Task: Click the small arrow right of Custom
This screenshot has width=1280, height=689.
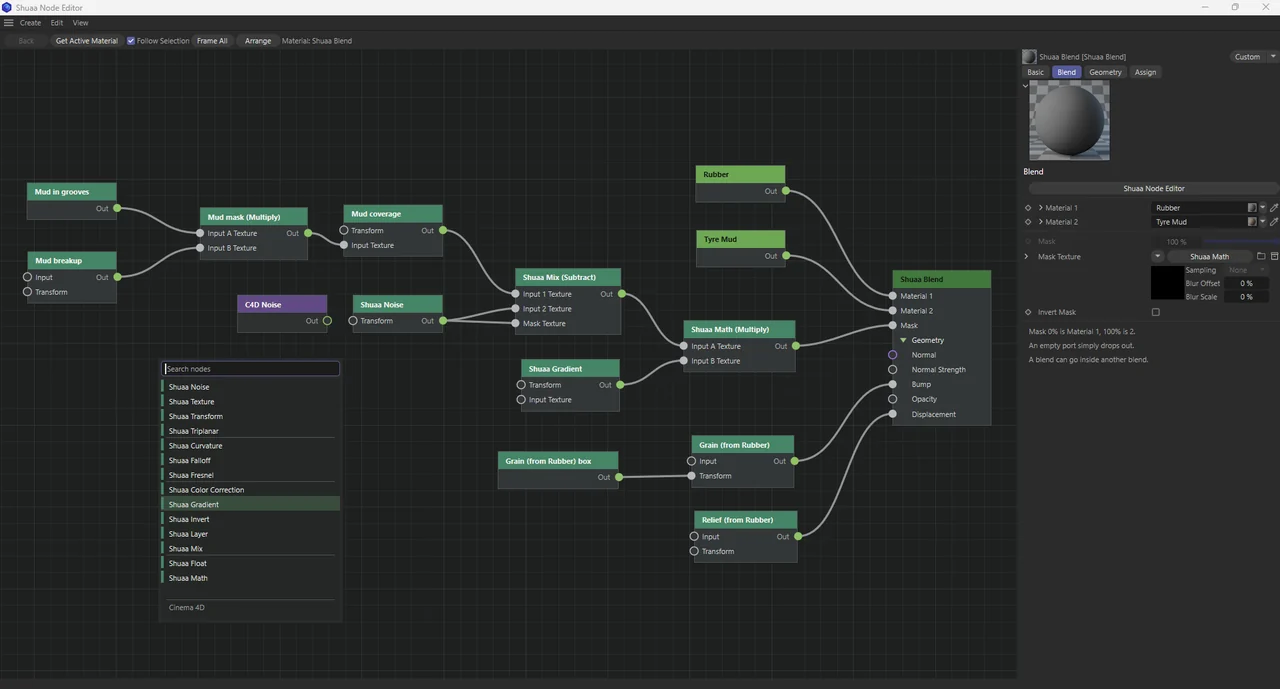Action: click(x=1274, y=57)
